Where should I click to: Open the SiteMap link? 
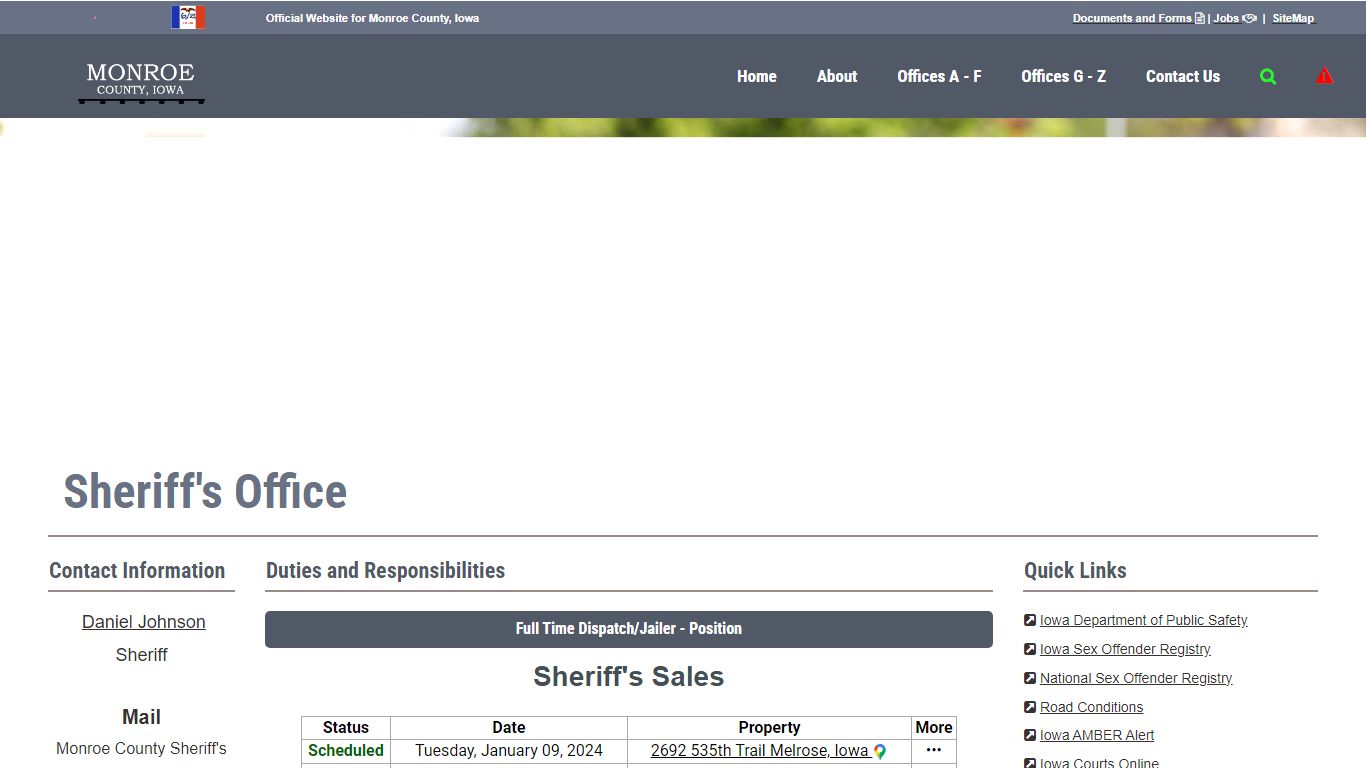[x=1293, y=18]
